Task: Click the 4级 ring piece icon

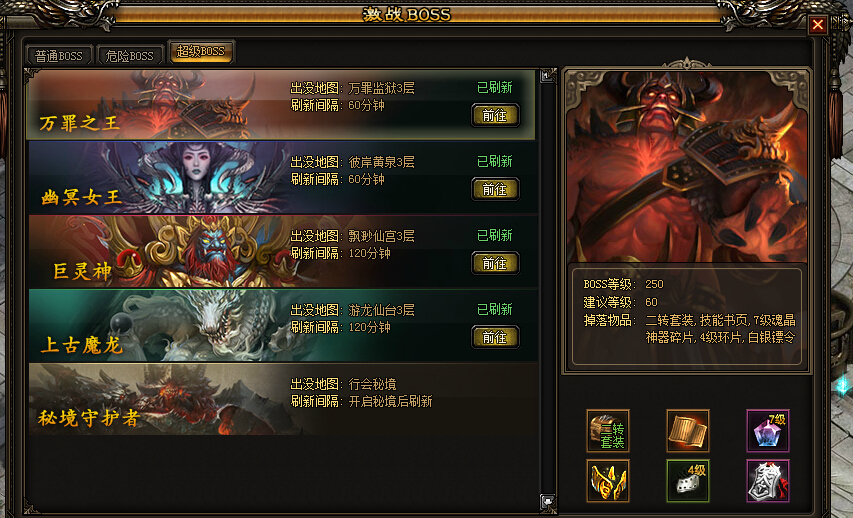Action: click(x=688, y=481)
